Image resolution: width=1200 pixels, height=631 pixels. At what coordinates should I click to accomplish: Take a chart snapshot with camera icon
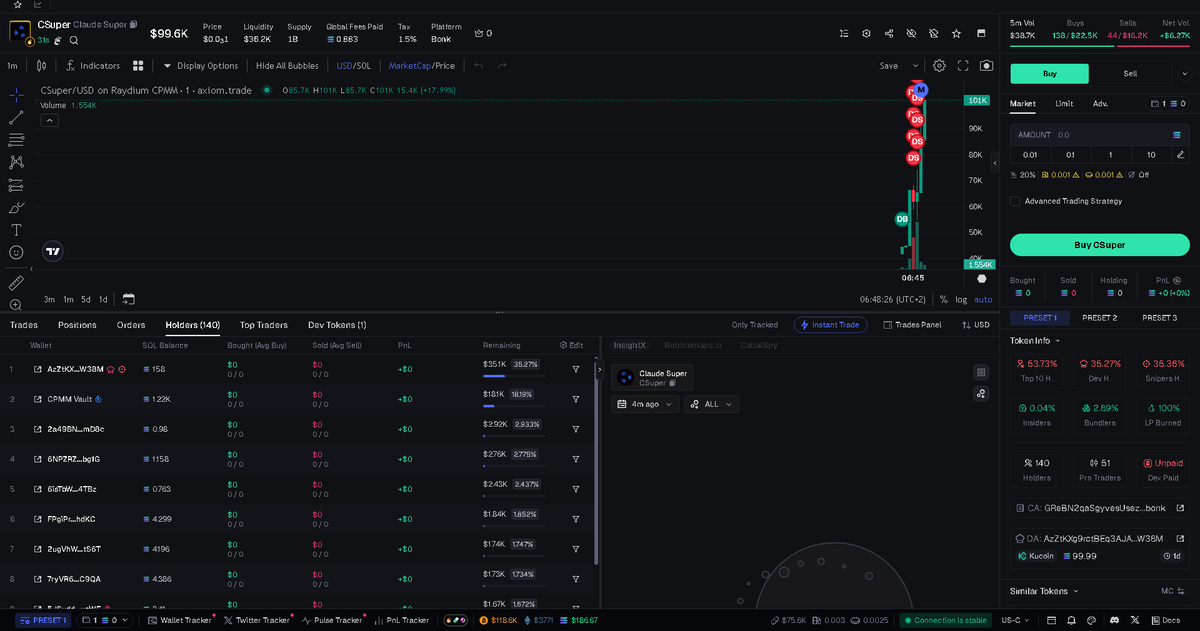coord(986,65)
